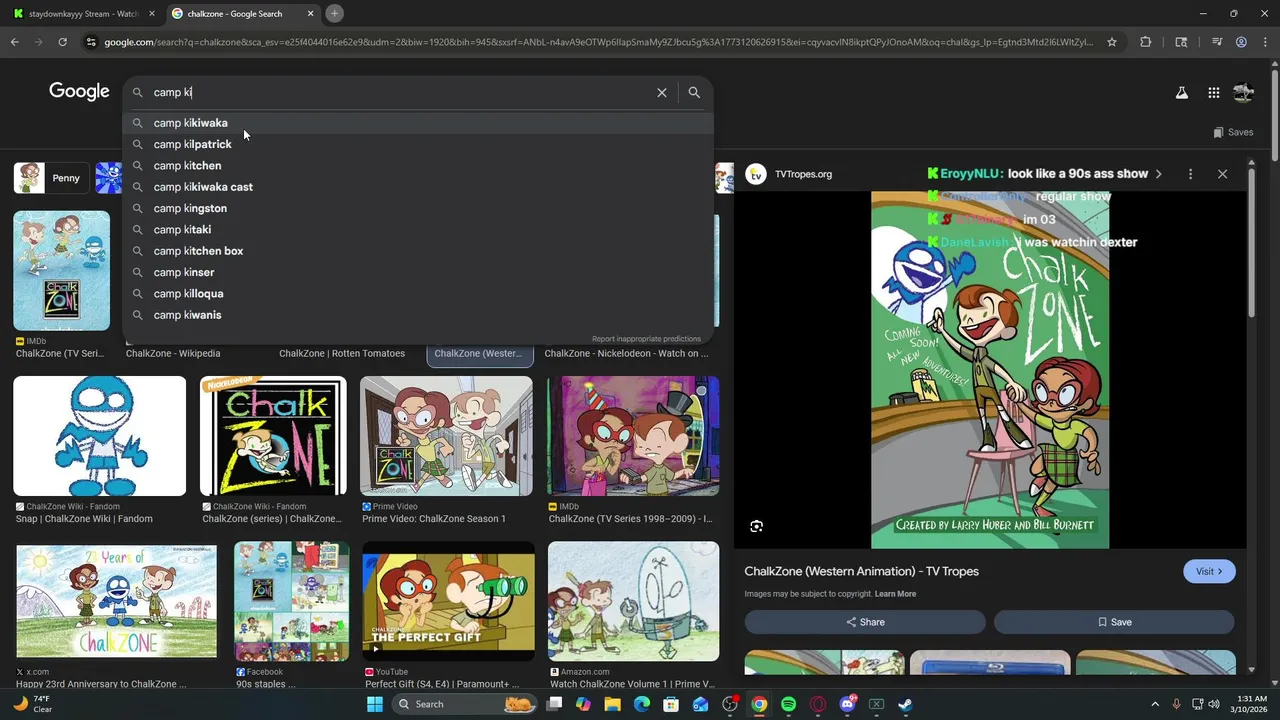
Task: Open Chrome profile icon in toolbar
Action: 1241,42
